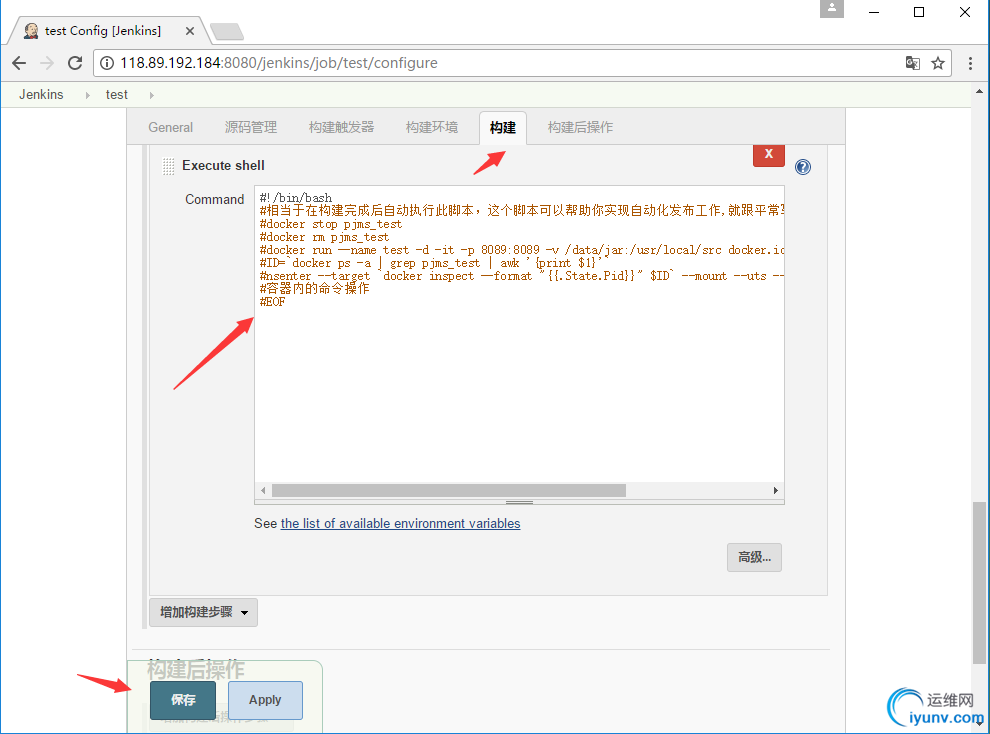Click the #docker stop pjms_test line
Screen dimensions: 990x734
[330, 224]
